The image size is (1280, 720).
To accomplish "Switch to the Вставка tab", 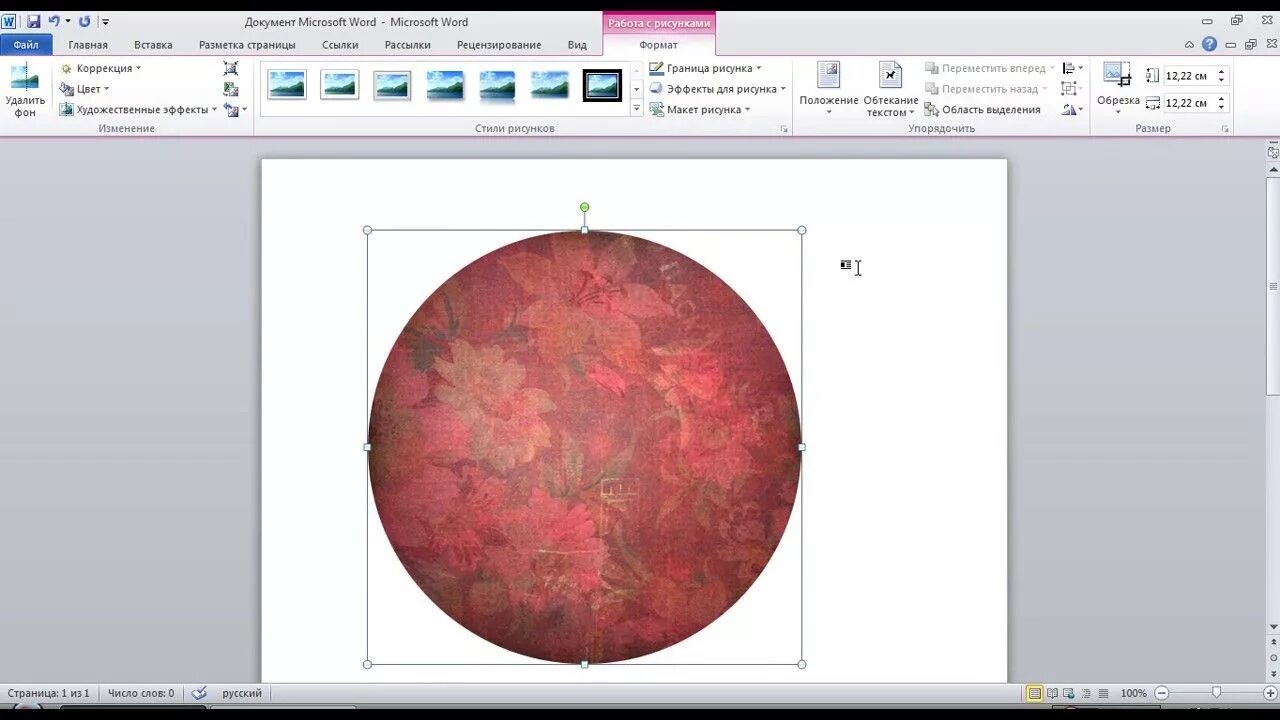I will [x=153, y=45].
